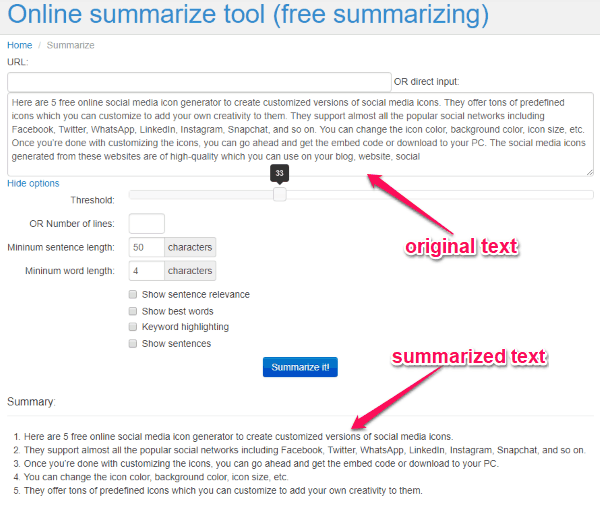Click the Home breadcrumb link
This screenshot has width=600, height=514.
click(x=19, y=45)
